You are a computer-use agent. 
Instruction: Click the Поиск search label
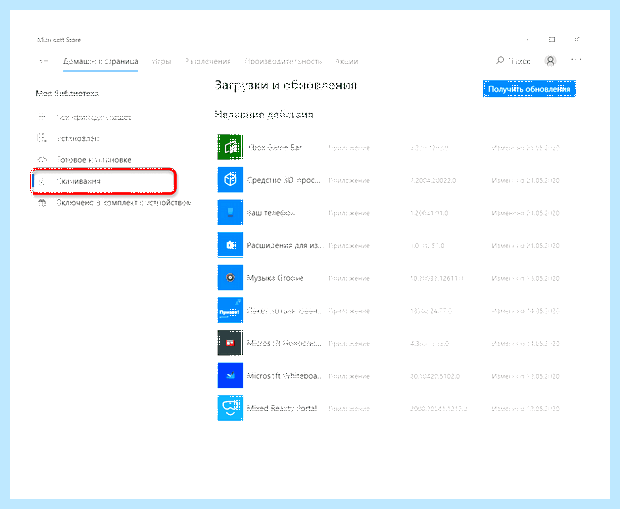click(520, 61)
